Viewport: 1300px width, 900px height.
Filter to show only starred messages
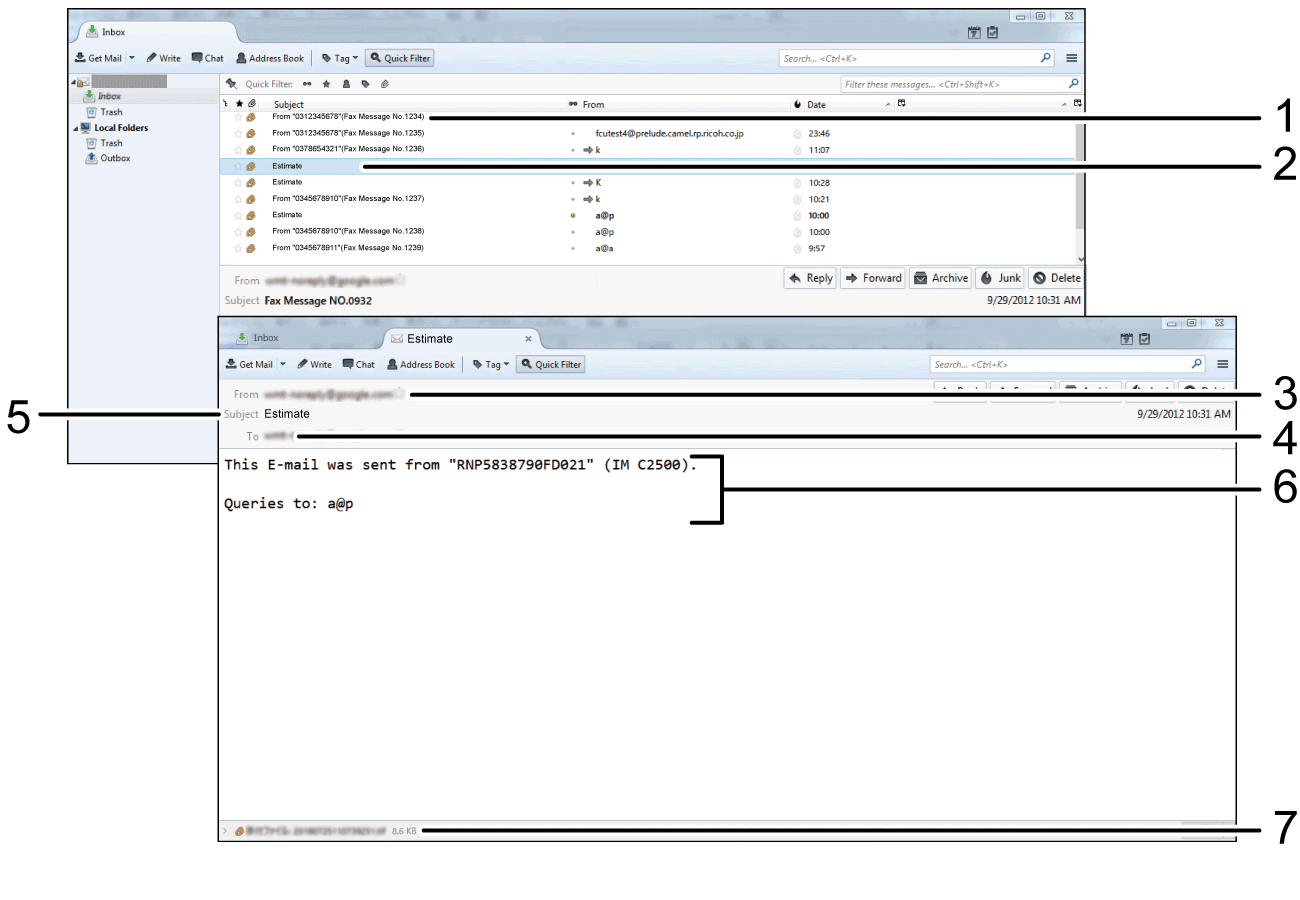tap(327, 84)
